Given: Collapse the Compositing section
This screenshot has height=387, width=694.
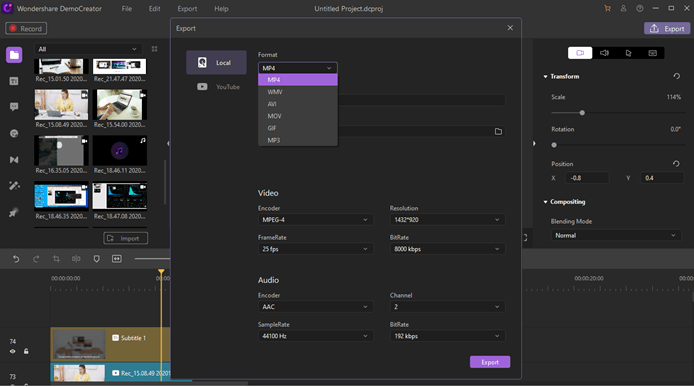Looking at the screenshot, I should pos(545,202).
